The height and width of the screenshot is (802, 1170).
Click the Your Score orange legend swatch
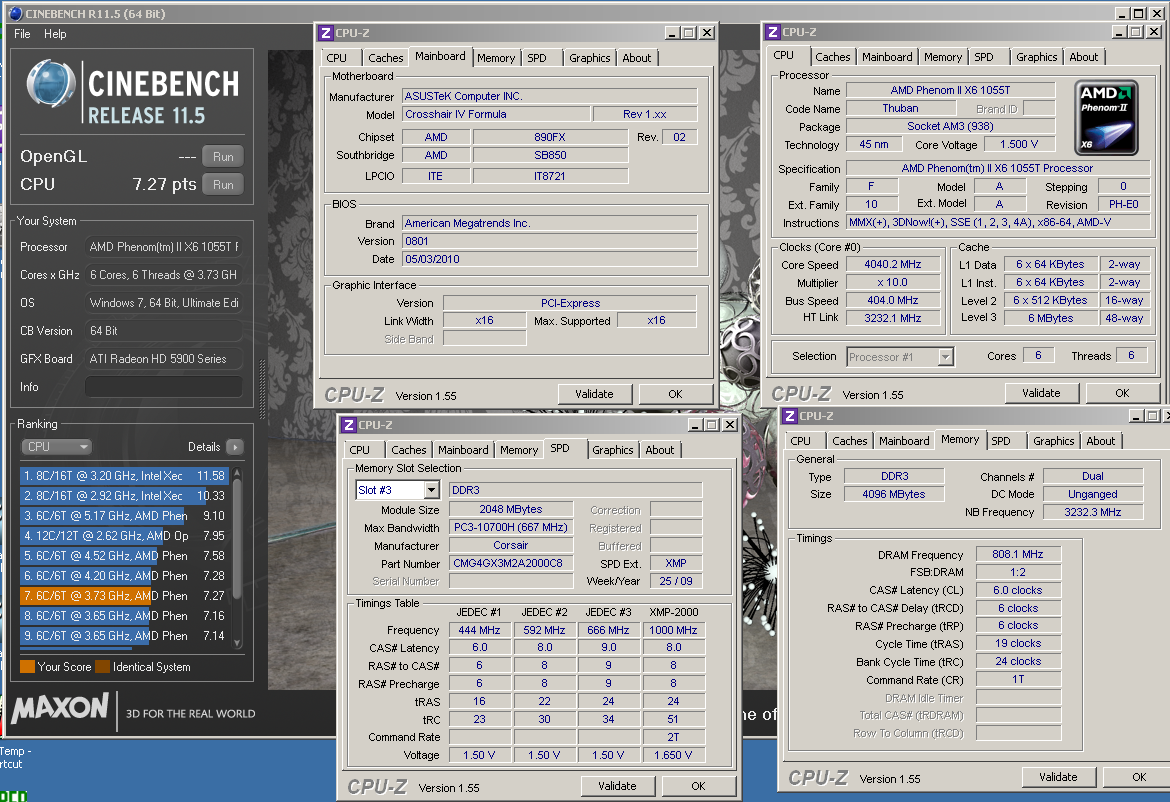[x=28, y=667]
